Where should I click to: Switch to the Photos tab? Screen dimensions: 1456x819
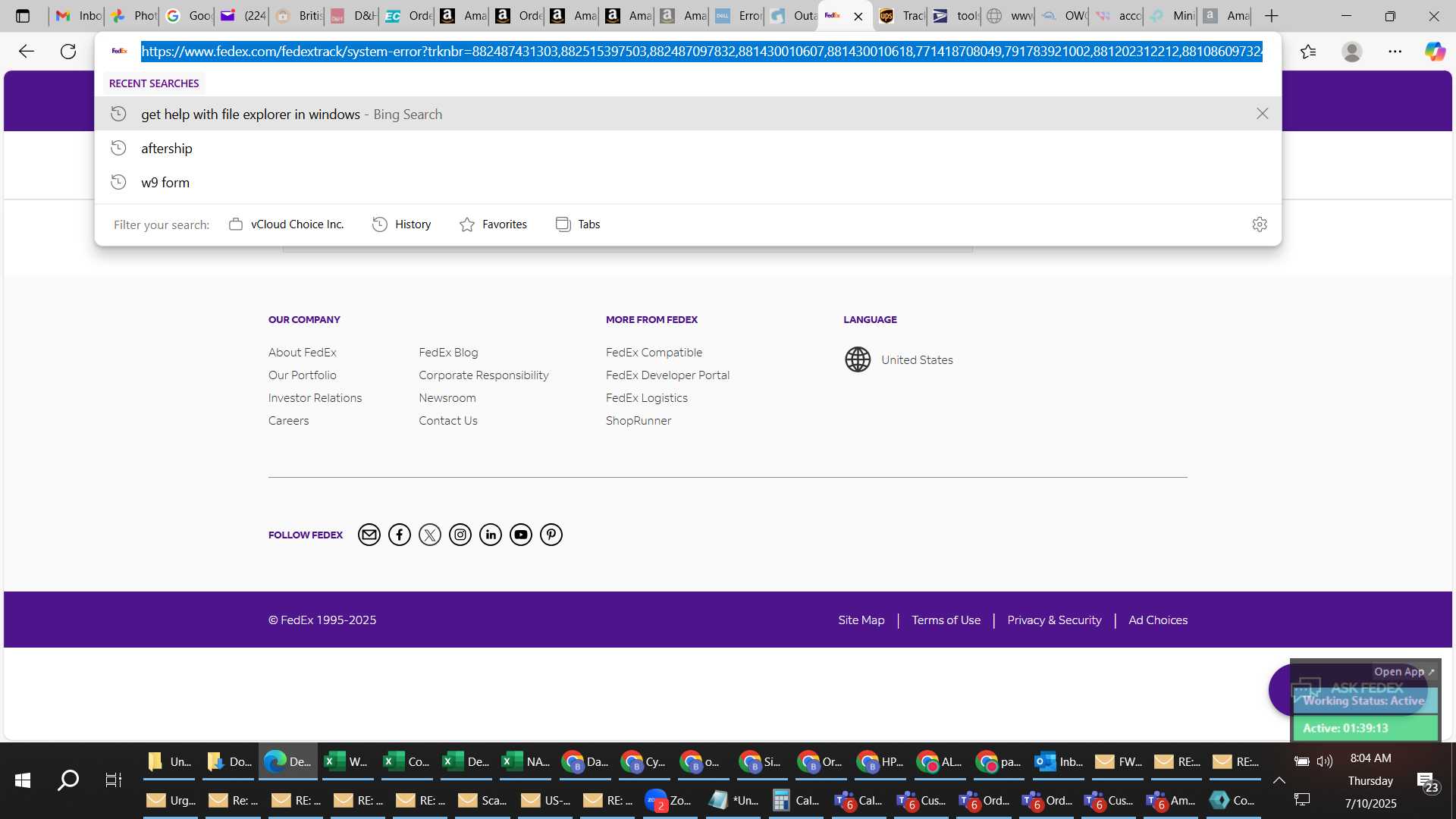coord(133,16)
